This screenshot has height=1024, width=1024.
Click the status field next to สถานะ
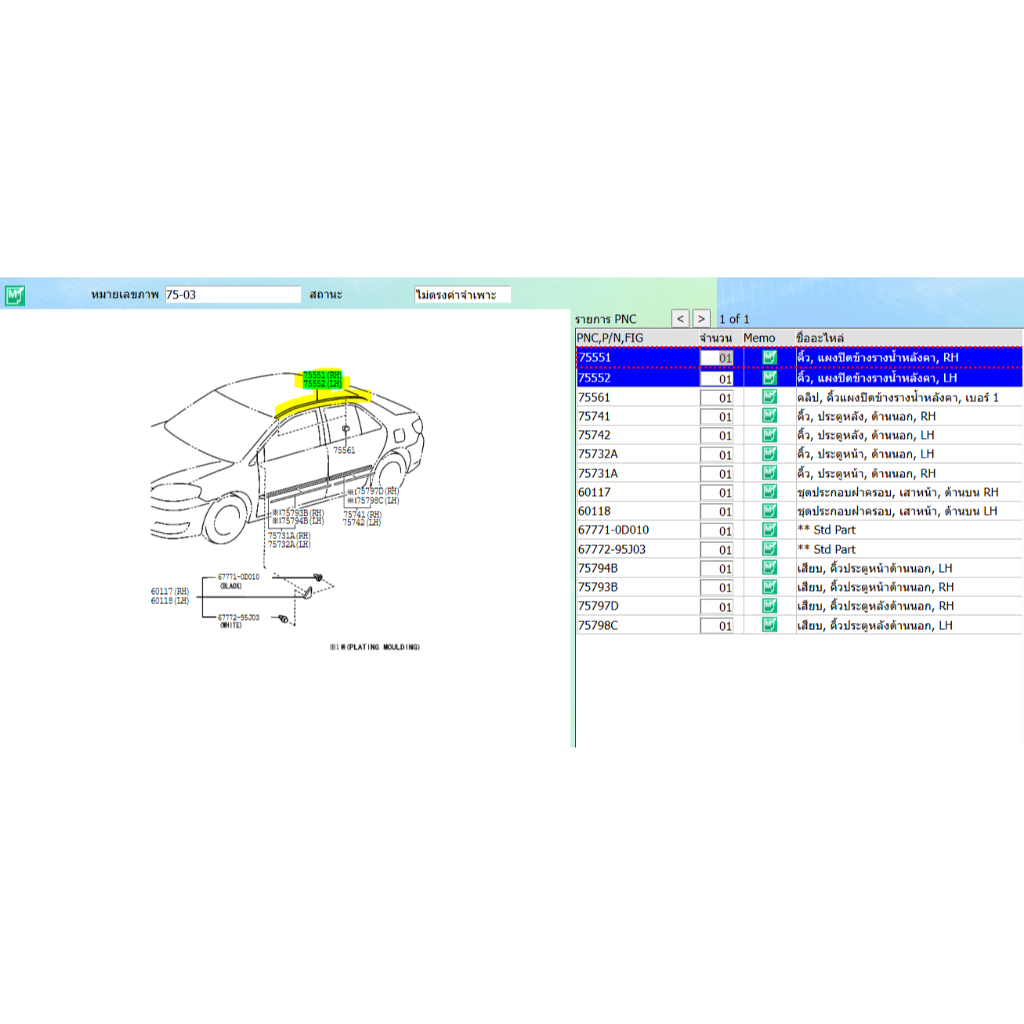point(462,295)
